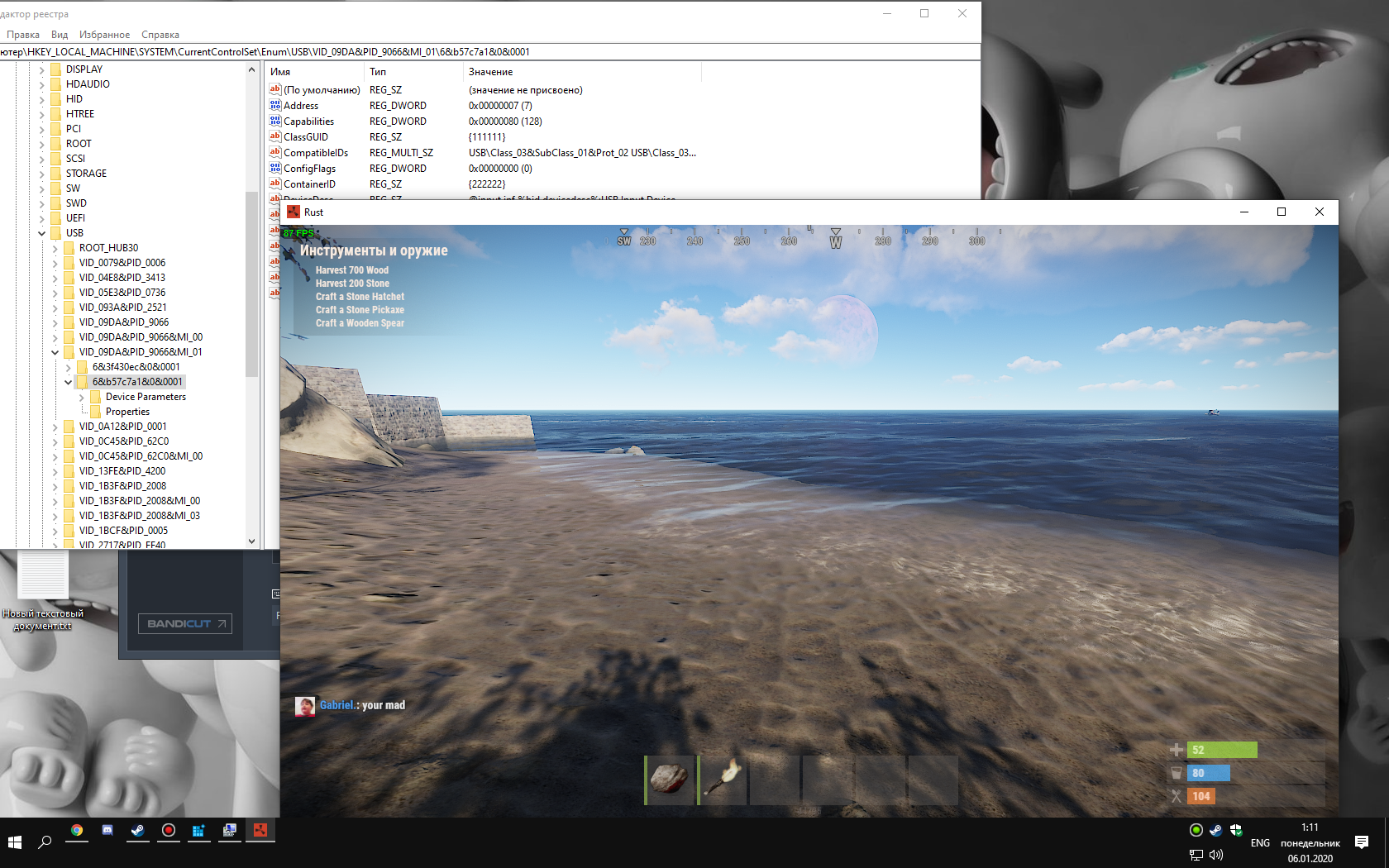This screenshot has width=1389, height=868.
Task: Click the ENG language indicator
Action: (1260, 843)
